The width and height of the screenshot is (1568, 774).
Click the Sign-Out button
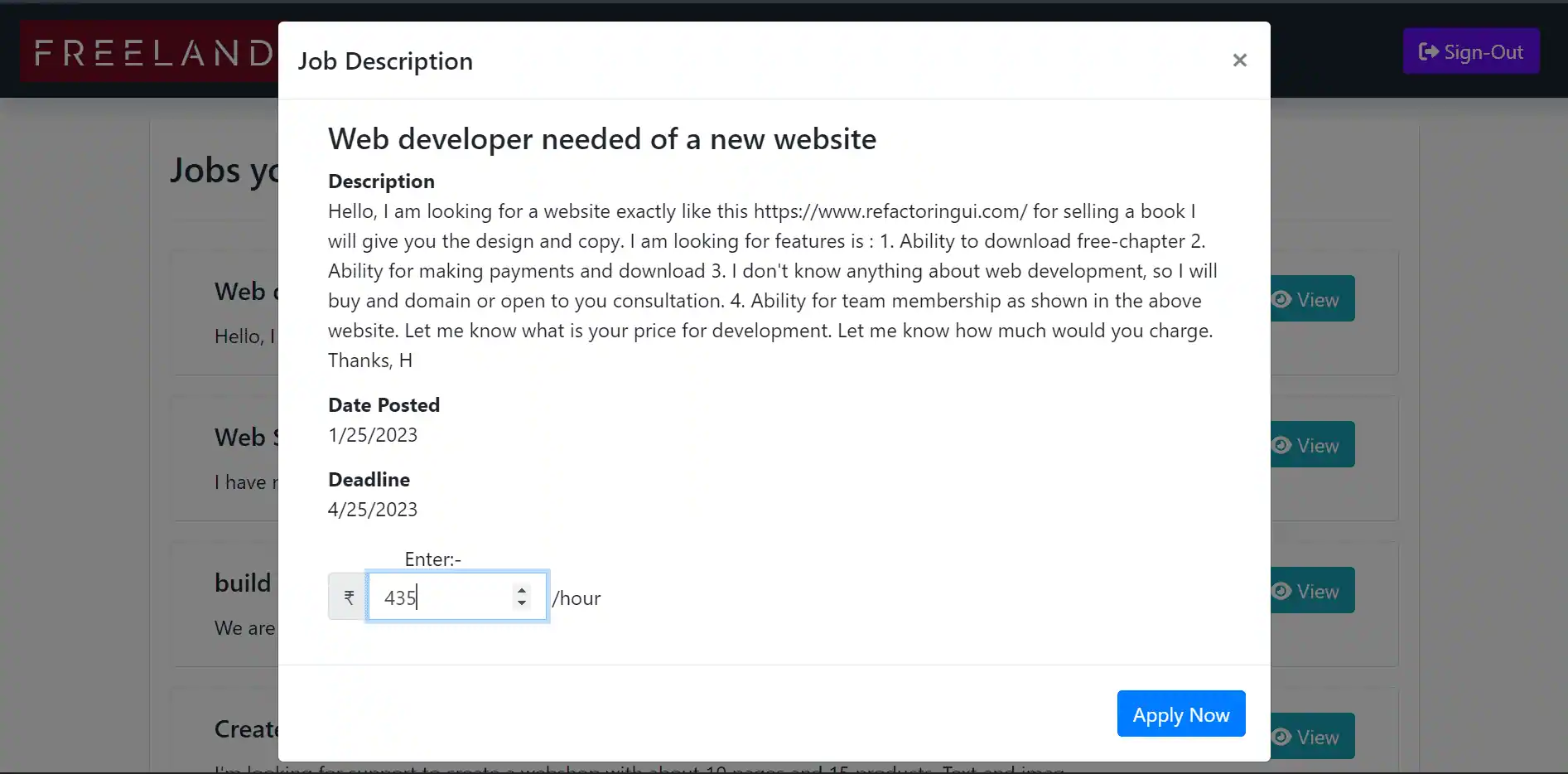click(1470, 51)
